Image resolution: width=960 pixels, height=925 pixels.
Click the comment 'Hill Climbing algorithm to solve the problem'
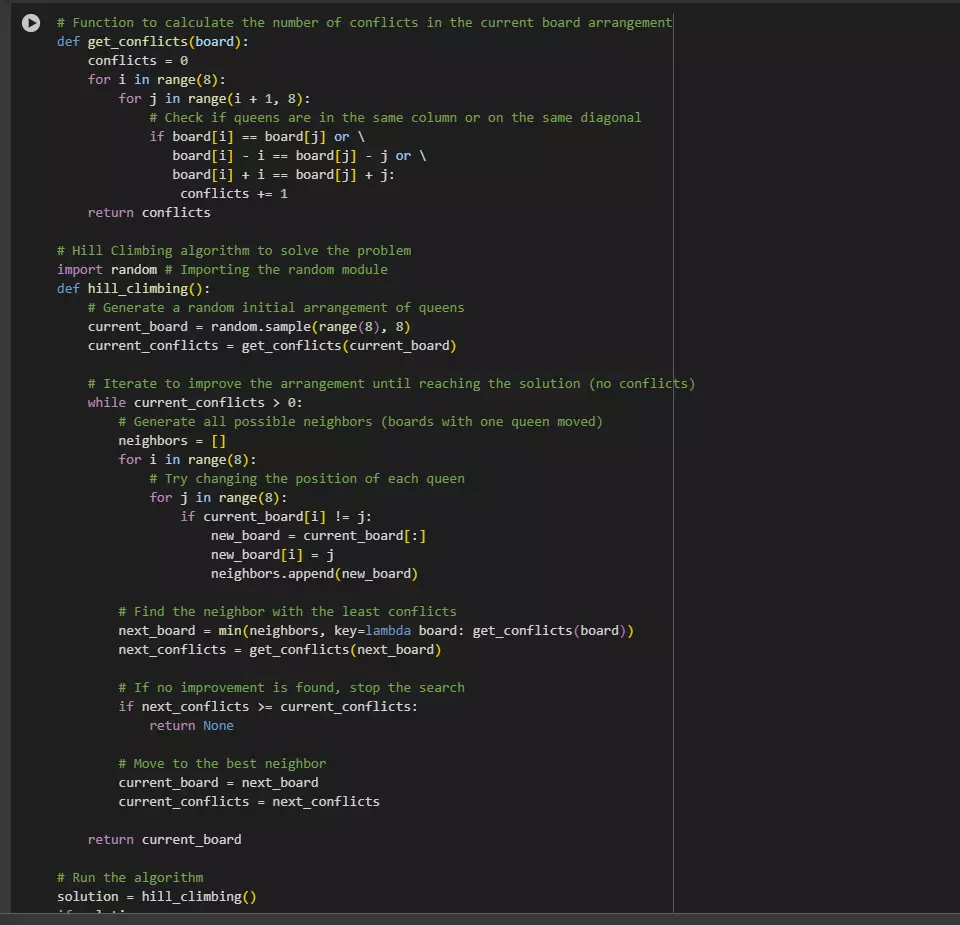(x=234, y=250)
